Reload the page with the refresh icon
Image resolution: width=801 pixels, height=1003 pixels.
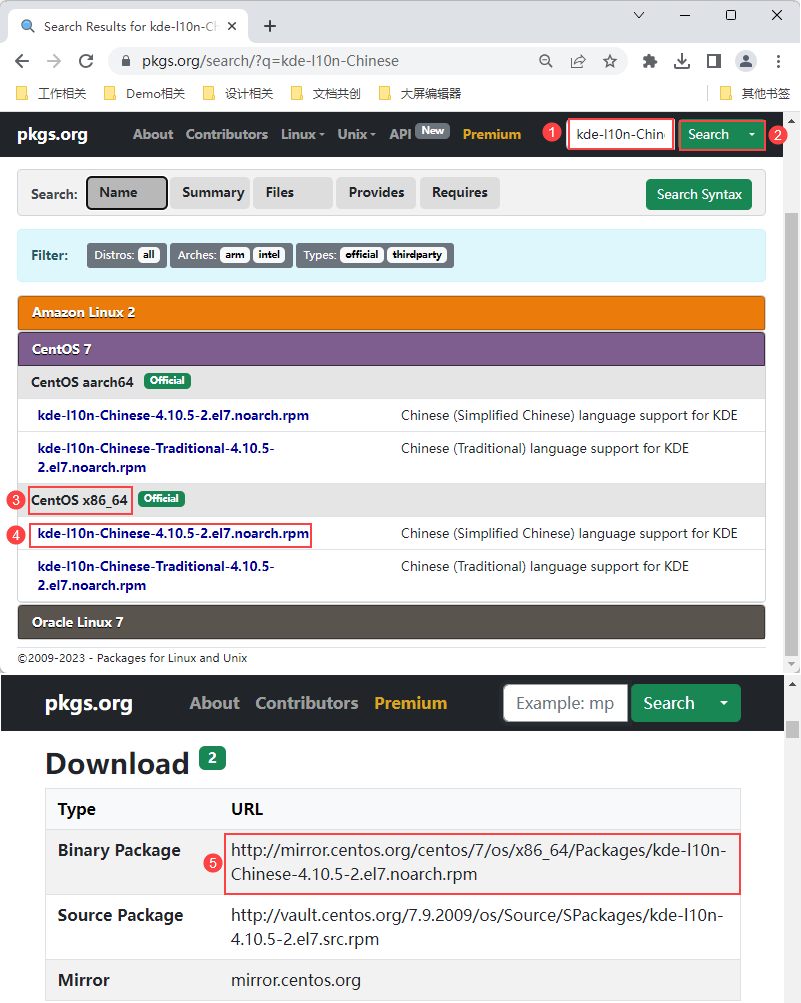86,61
